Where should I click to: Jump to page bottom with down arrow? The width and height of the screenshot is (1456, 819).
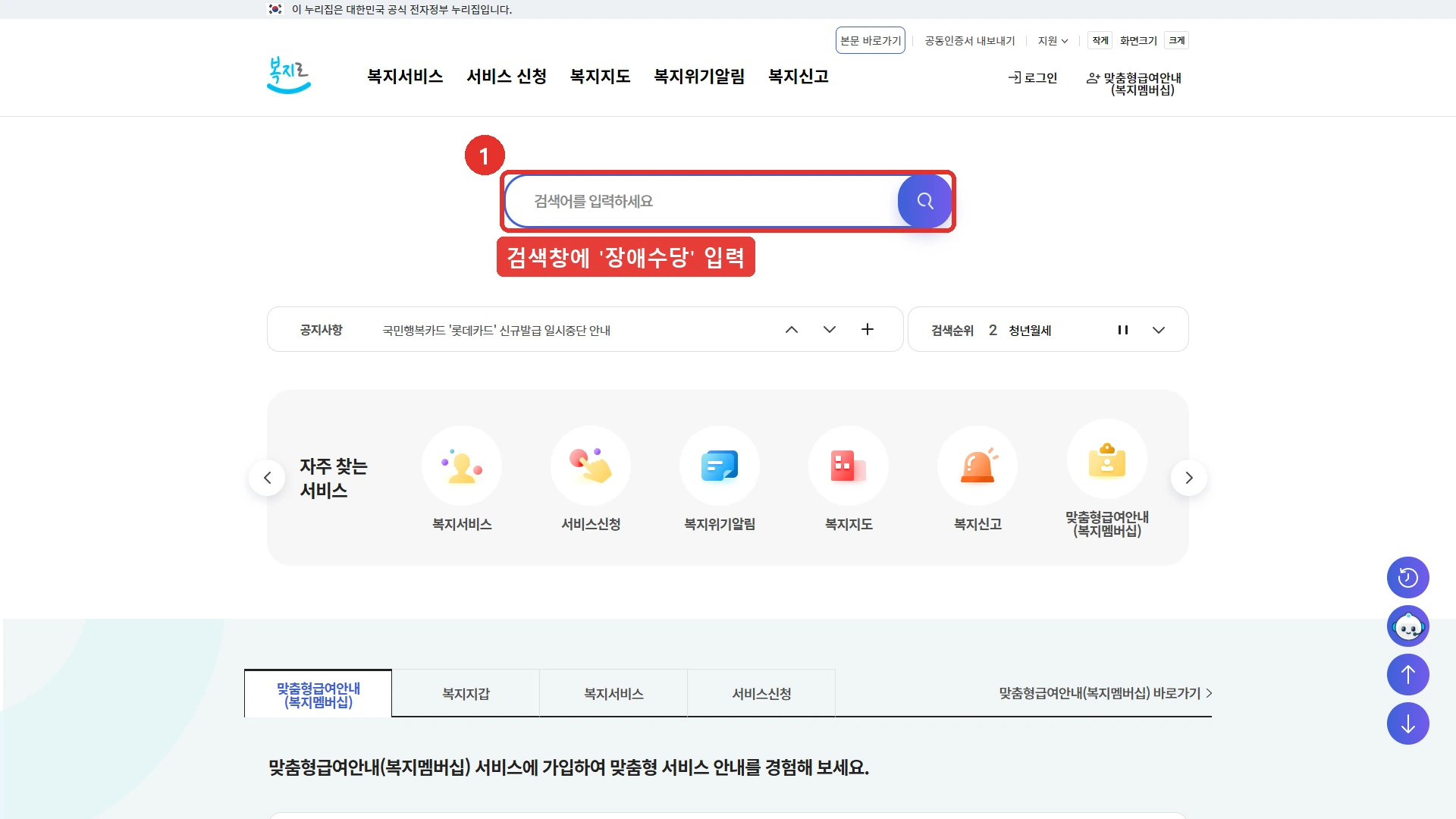click(x=1408, y=723)
